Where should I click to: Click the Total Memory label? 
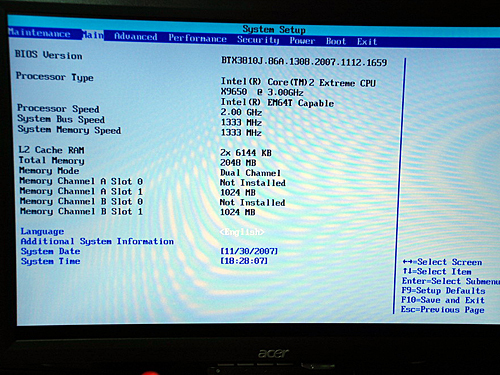[51, 160]
